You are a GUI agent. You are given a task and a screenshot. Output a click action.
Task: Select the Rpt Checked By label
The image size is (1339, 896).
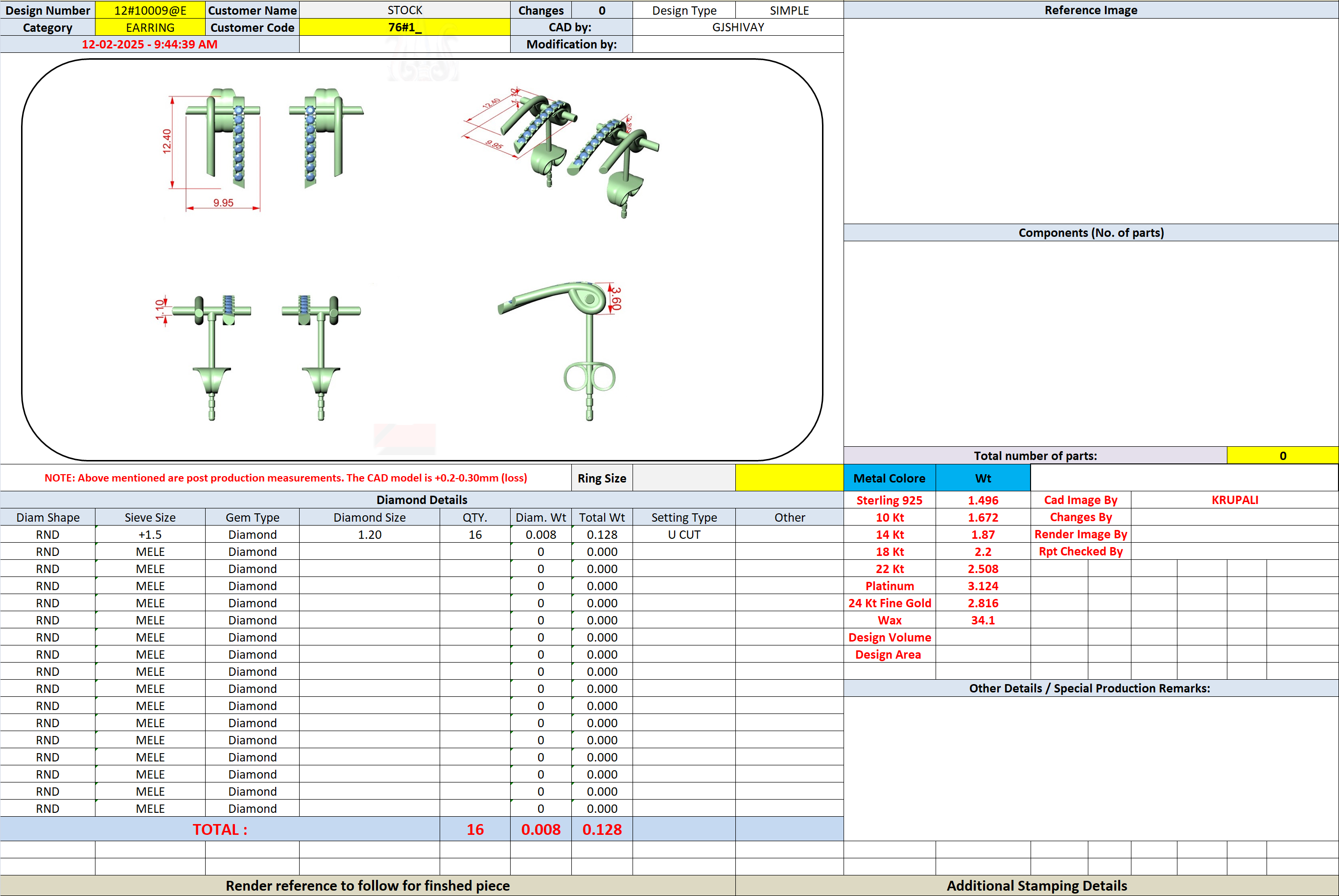coord(1081,551)
